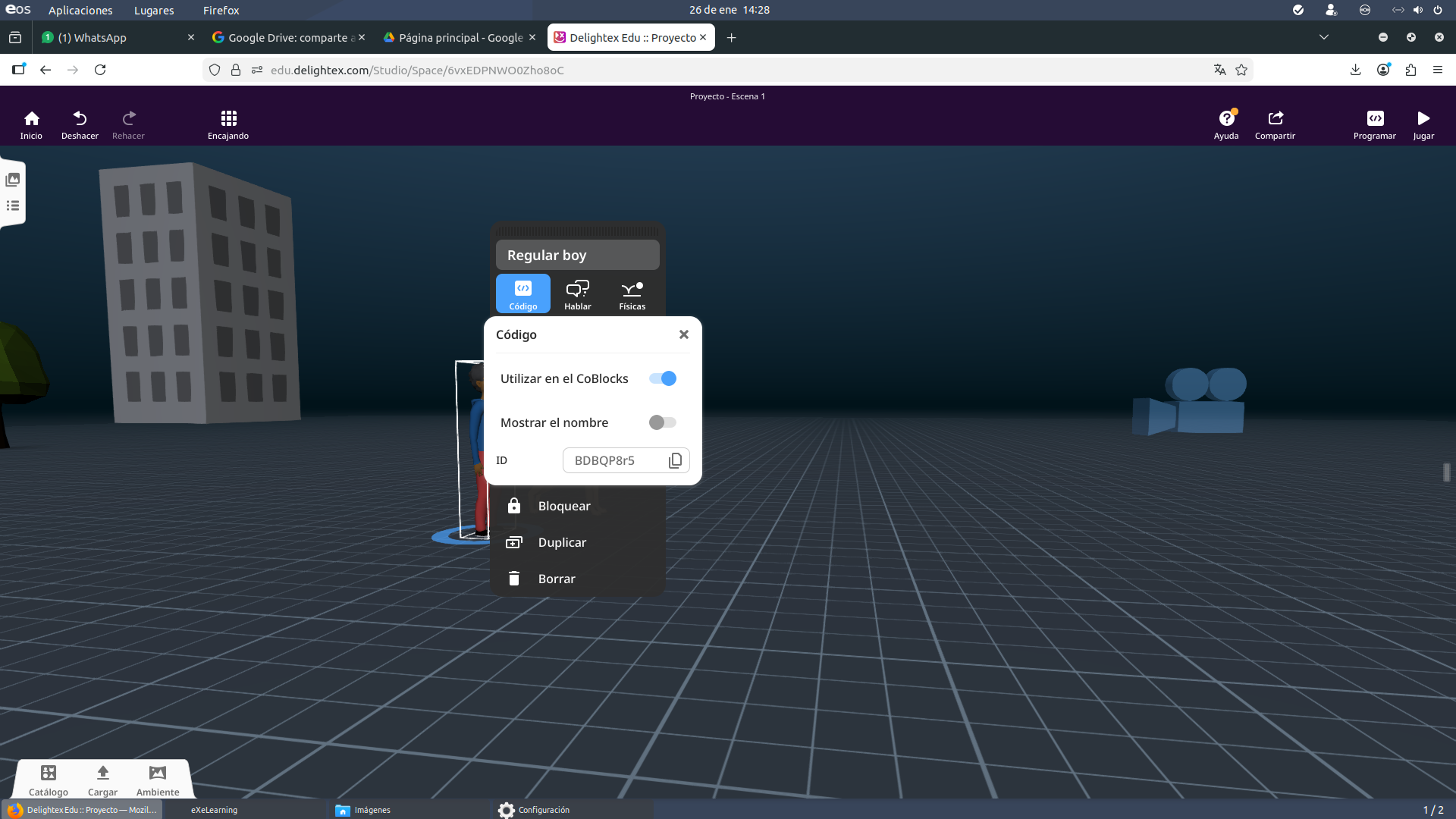Disable Utilizar en el CoBlocks switch

tap(663, 378)
